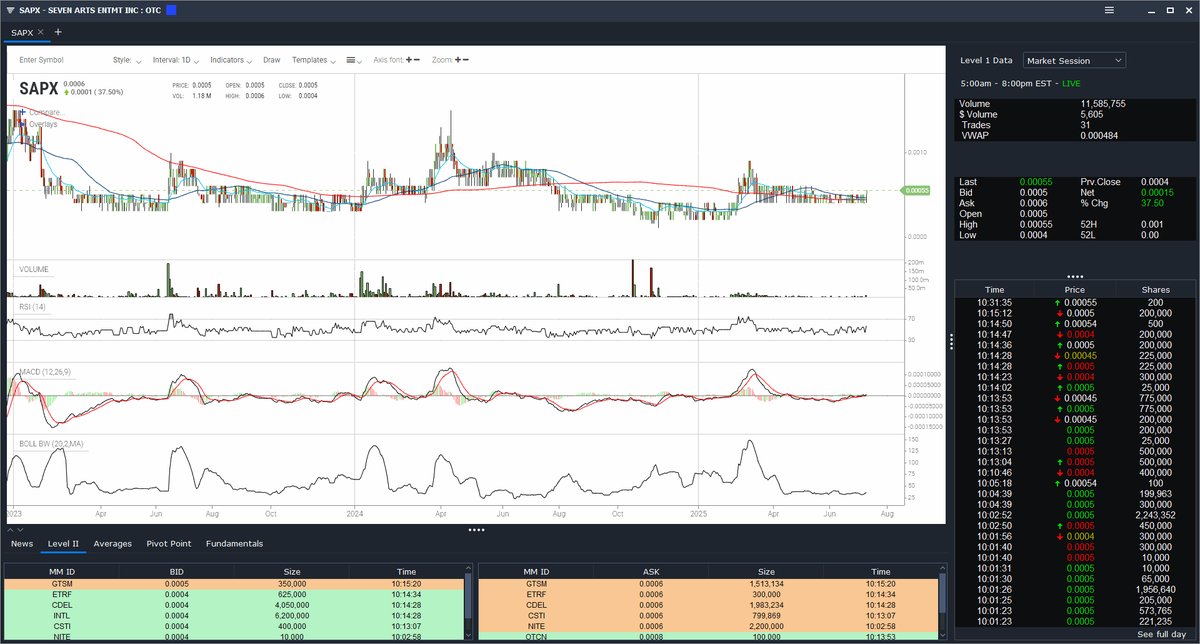Viewport: 1200px width, 644px height.
Task: Click the Volume value 11,585,755
Action: click(x=1103, y=103)
